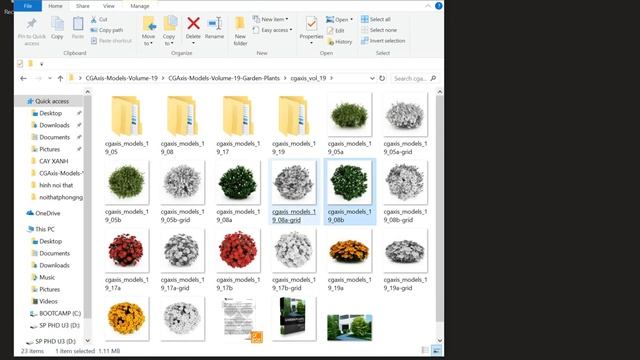Open Recent locations dropdown arrow
640x360 pixels.
point(50,78)
